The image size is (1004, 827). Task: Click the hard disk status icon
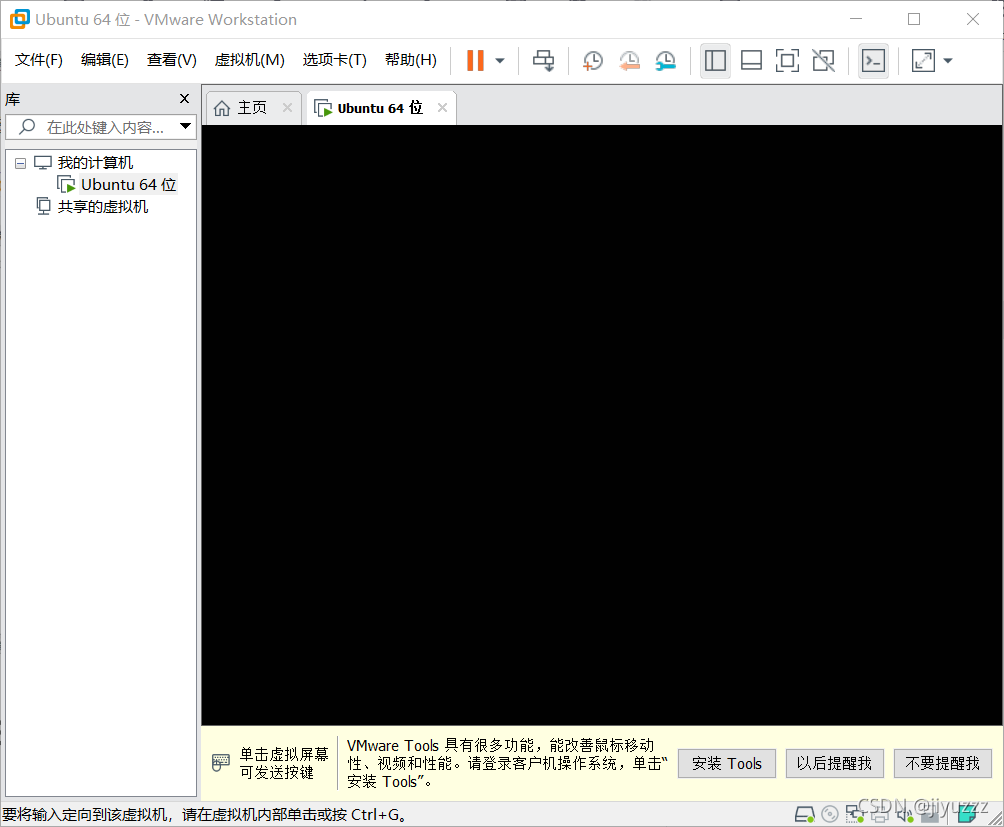point(805,813)
